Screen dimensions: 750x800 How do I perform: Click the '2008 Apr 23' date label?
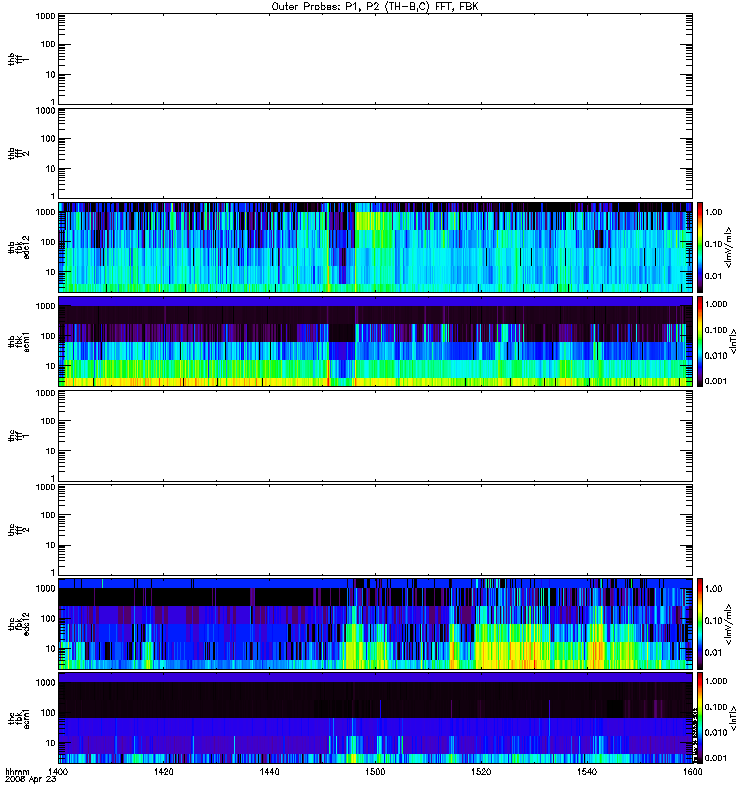click(30, 780)
